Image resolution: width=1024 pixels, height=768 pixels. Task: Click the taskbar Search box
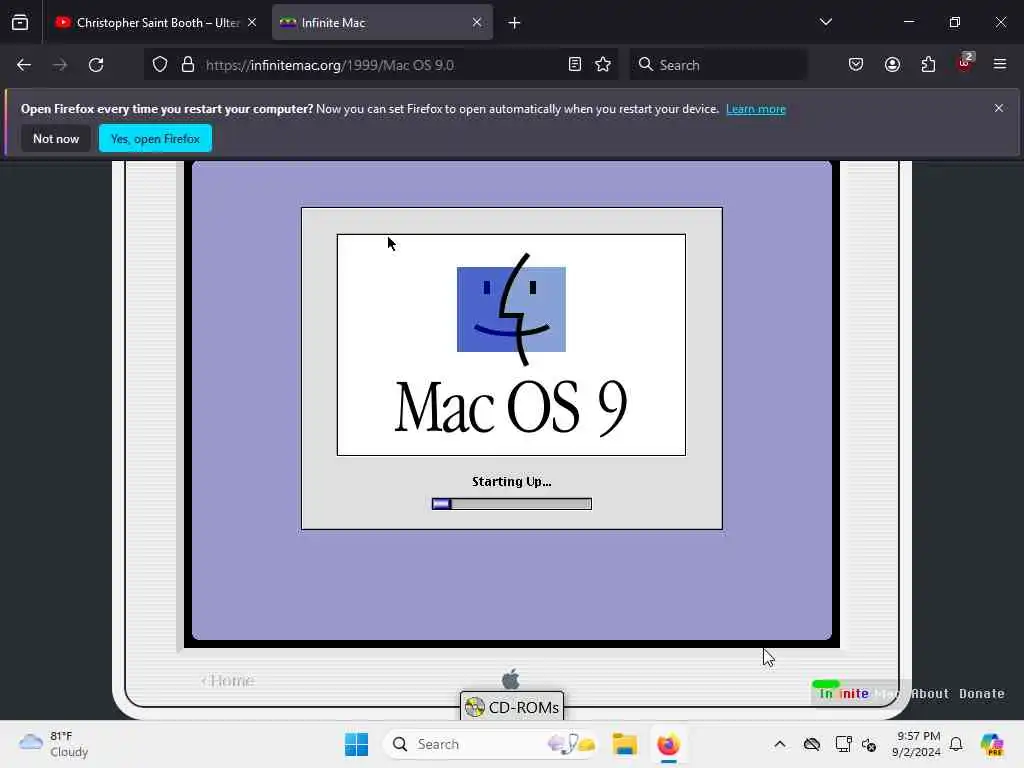coord(491,744)
